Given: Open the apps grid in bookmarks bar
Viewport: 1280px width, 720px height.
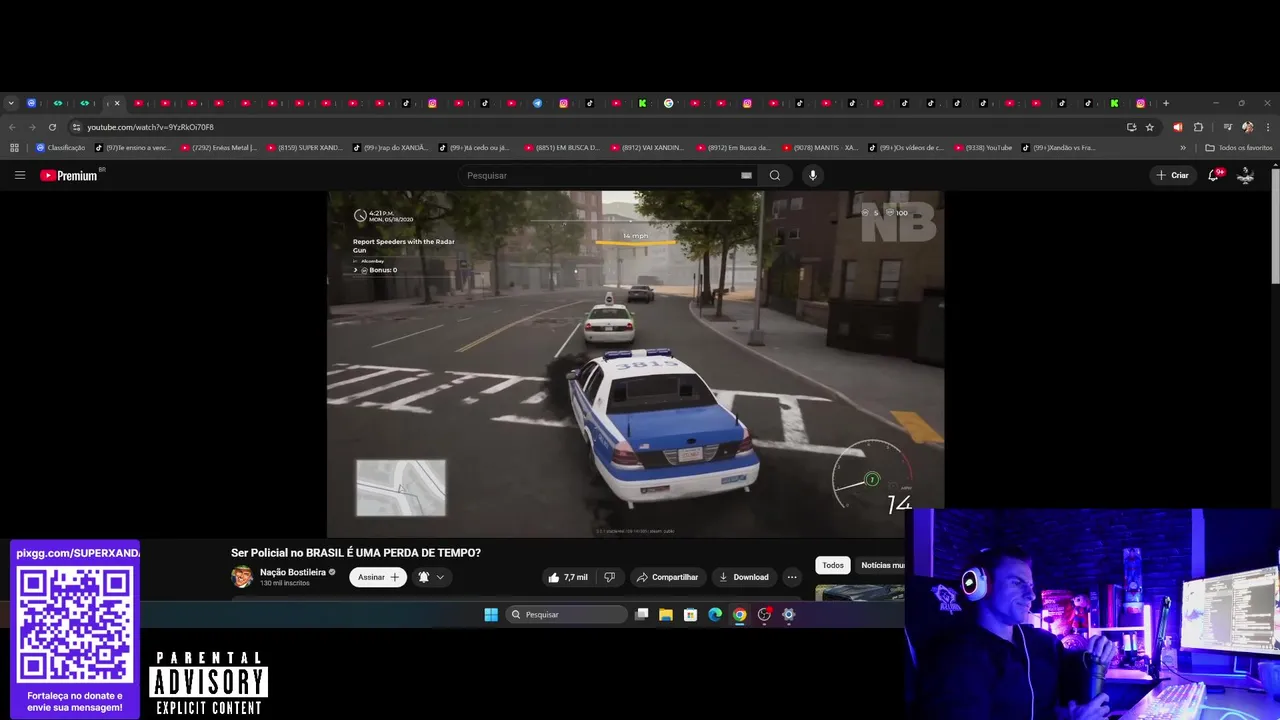Looking at the screenshot, I should [14, 148].
